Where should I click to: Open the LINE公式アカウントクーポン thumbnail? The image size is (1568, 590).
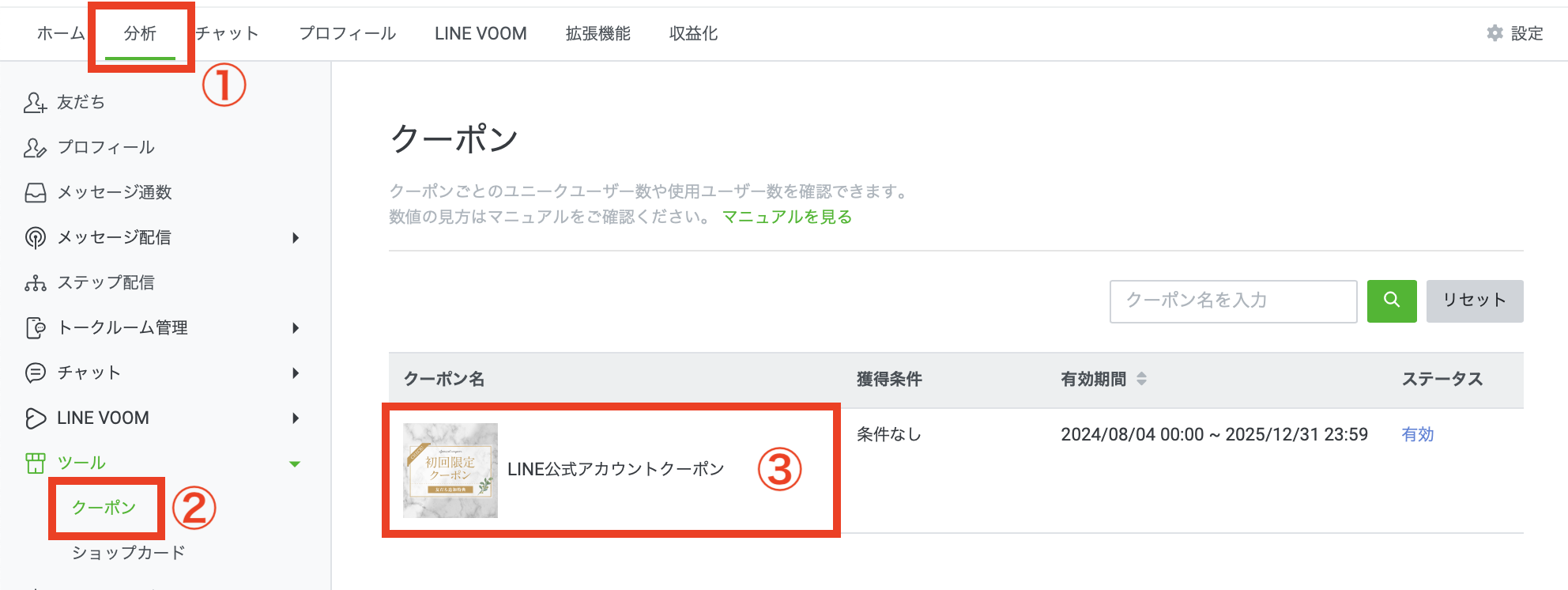[x=450, y=471]
